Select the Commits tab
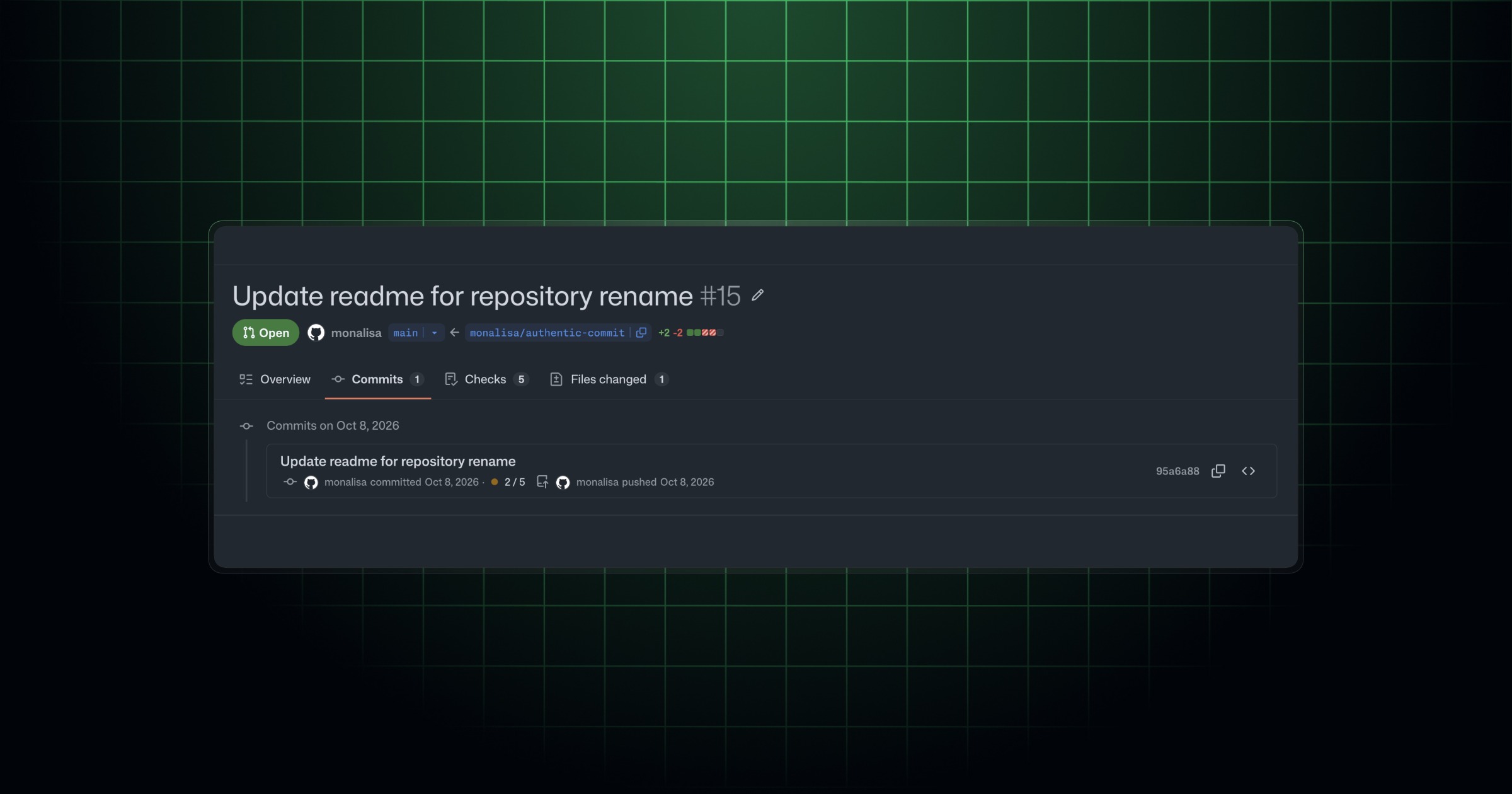Viewport: 1512px width, 794px height. click(377, 379)
